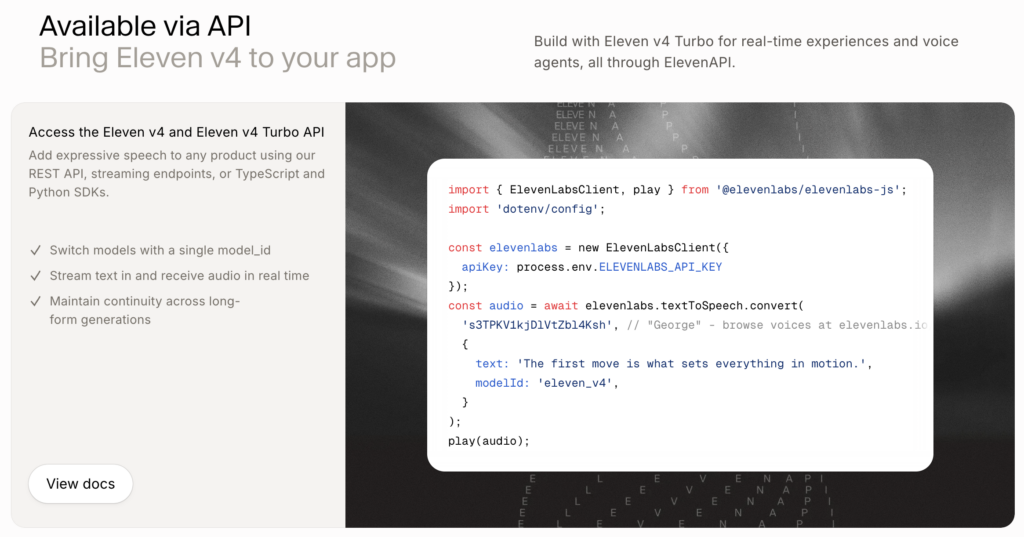Click checkmark beside 'Maintain continuity across long-form'
Screen dimensions: 1024x537
(36, 301)
